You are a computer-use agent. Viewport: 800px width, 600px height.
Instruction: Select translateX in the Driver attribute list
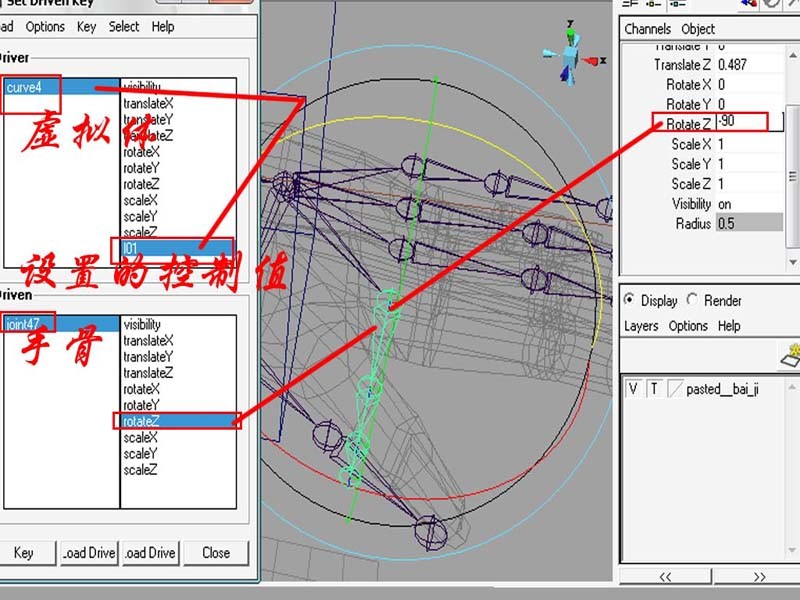click(x=148, y=104)
